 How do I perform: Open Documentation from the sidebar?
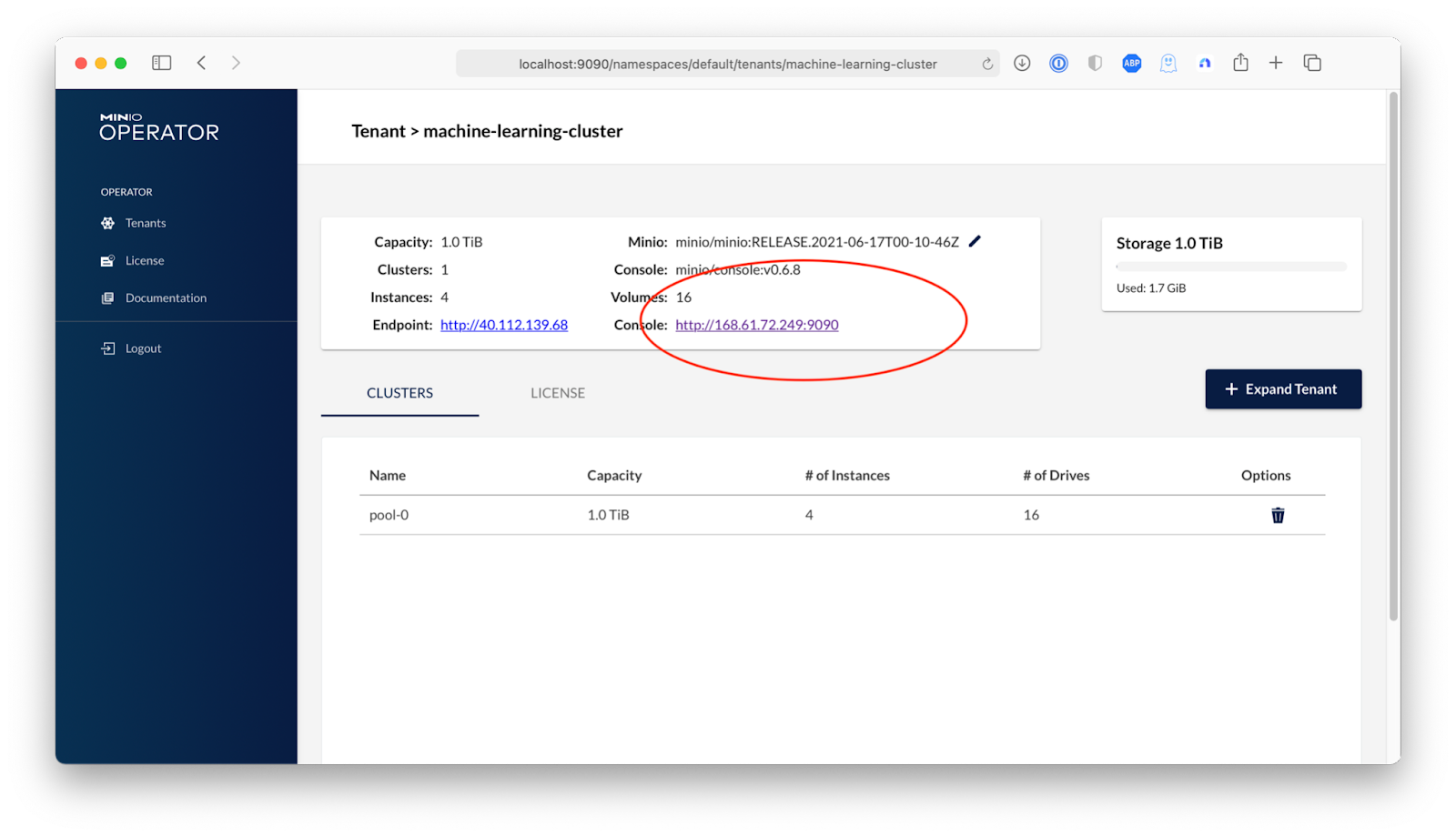pos(166,297)
